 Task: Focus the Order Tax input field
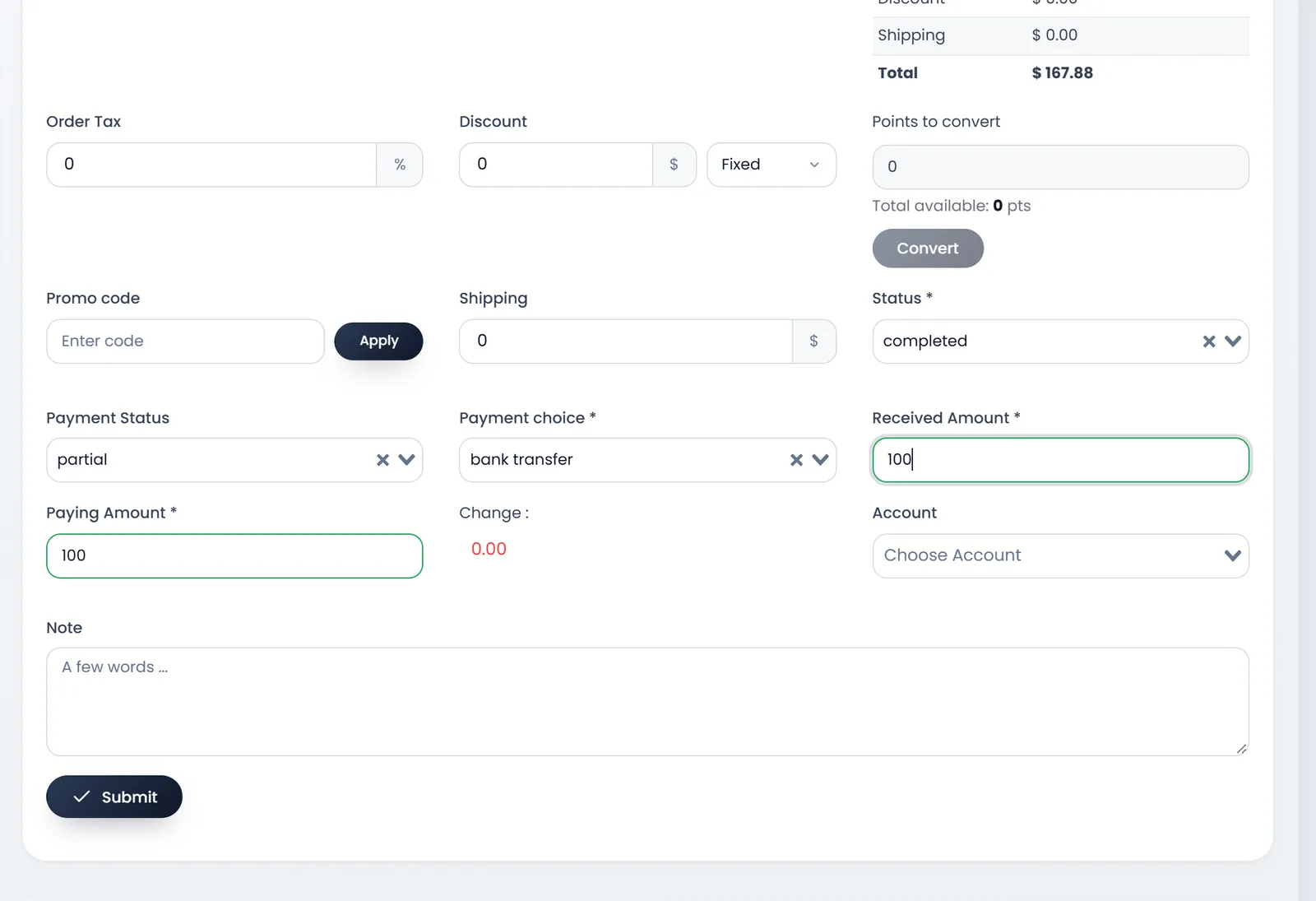(211, 165)
